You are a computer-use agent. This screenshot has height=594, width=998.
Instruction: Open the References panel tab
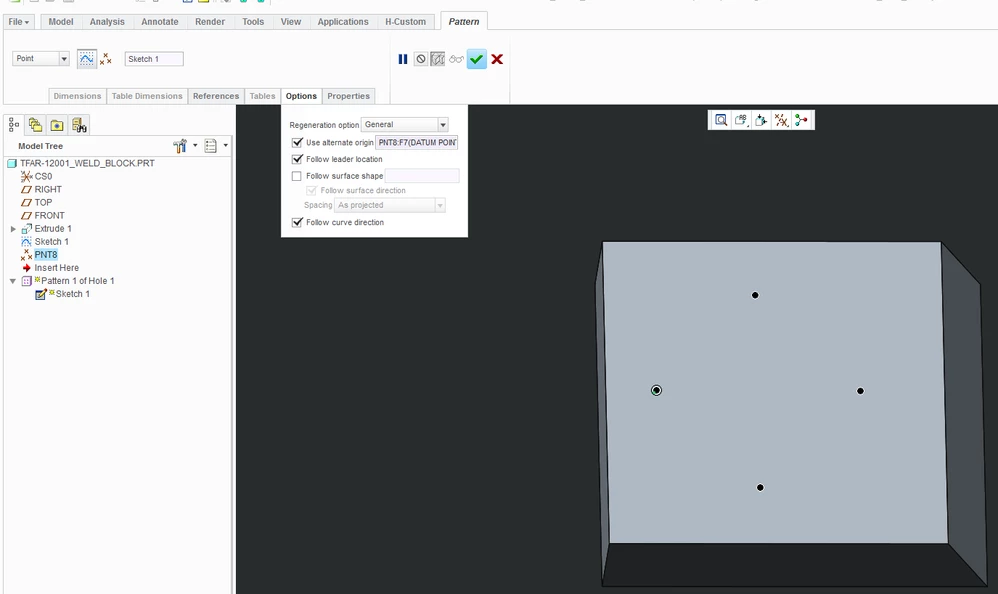pyautogui.click(x=216, y=96)
